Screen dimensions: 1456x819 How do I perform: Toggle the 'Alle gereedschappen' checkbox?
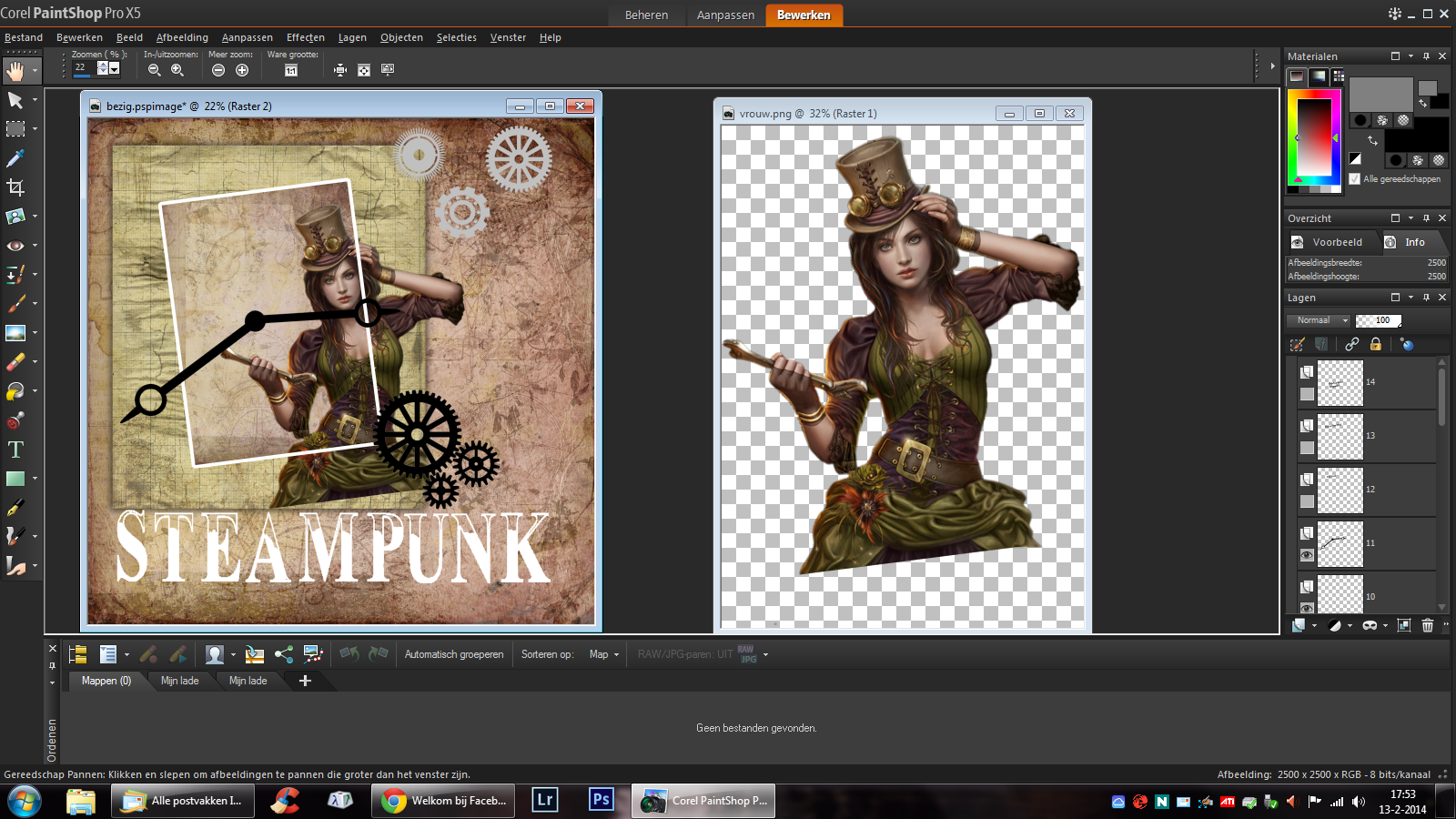coord(1355,179)
